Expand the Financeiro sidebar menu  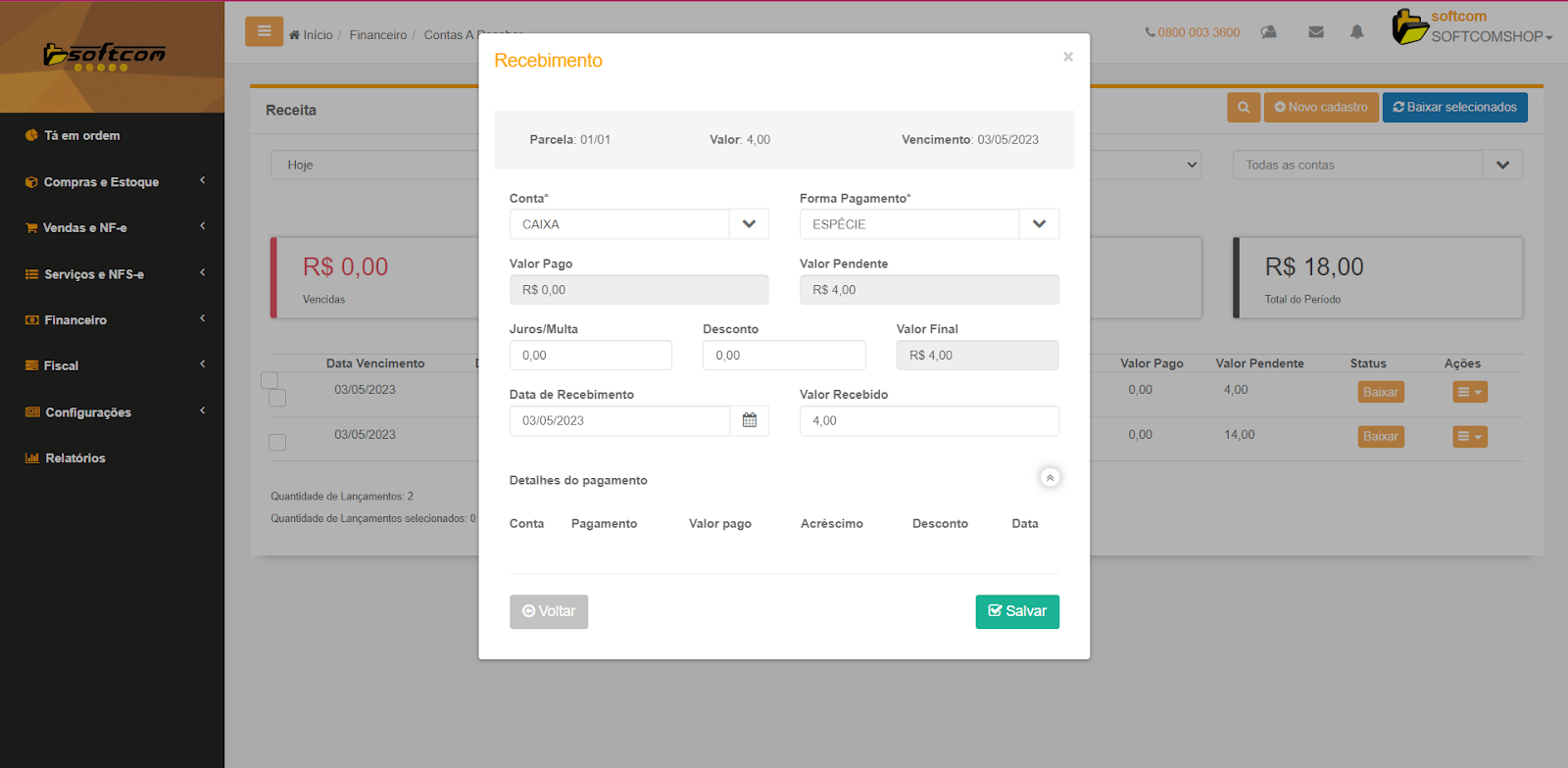coord(112,320)
